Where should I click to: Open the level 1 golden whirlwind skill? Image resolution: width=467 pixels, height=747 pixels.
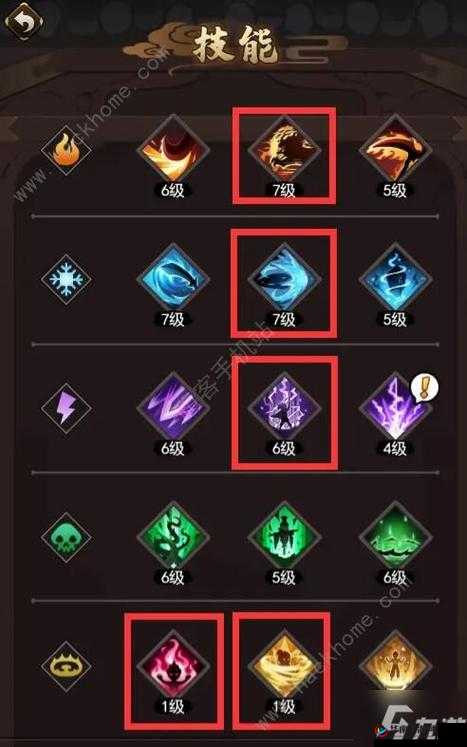click(284, 666)
